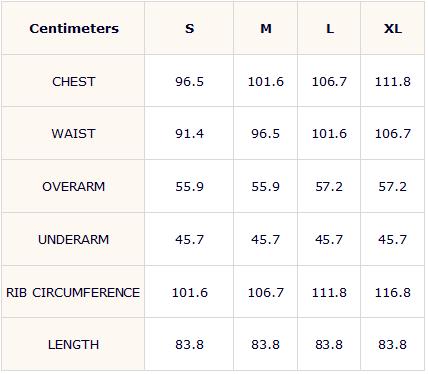Click chest value 96.5 for size S
The width and height of the screenshot is (428, 374).
(189, 82)
